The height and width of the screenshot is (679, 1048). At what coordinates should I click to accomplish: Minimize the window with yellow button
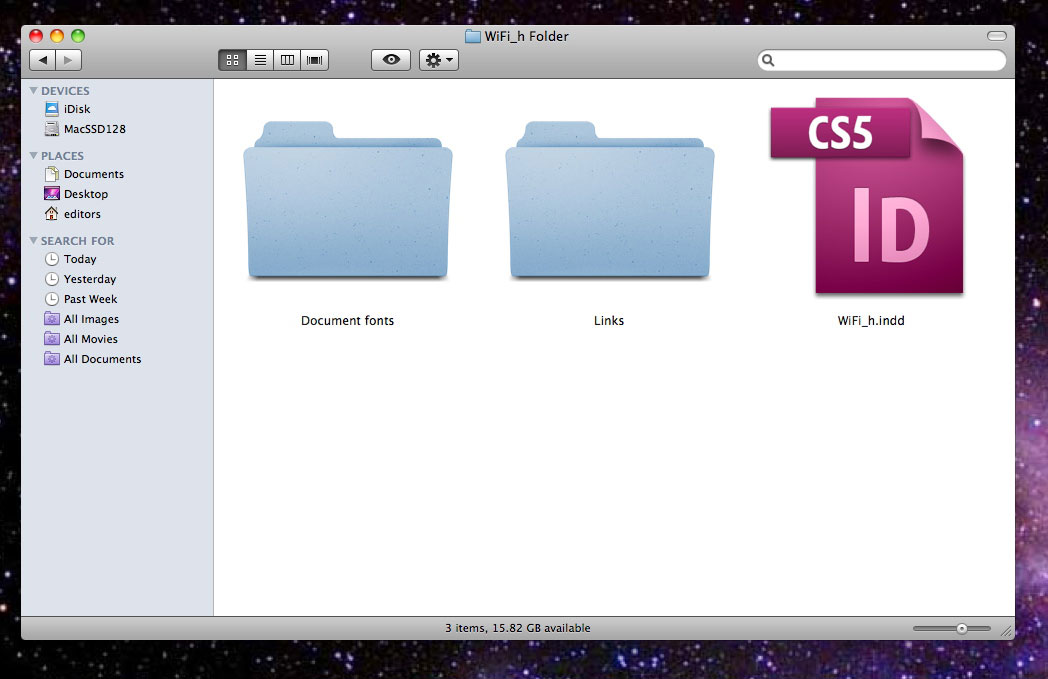point(57,36)
